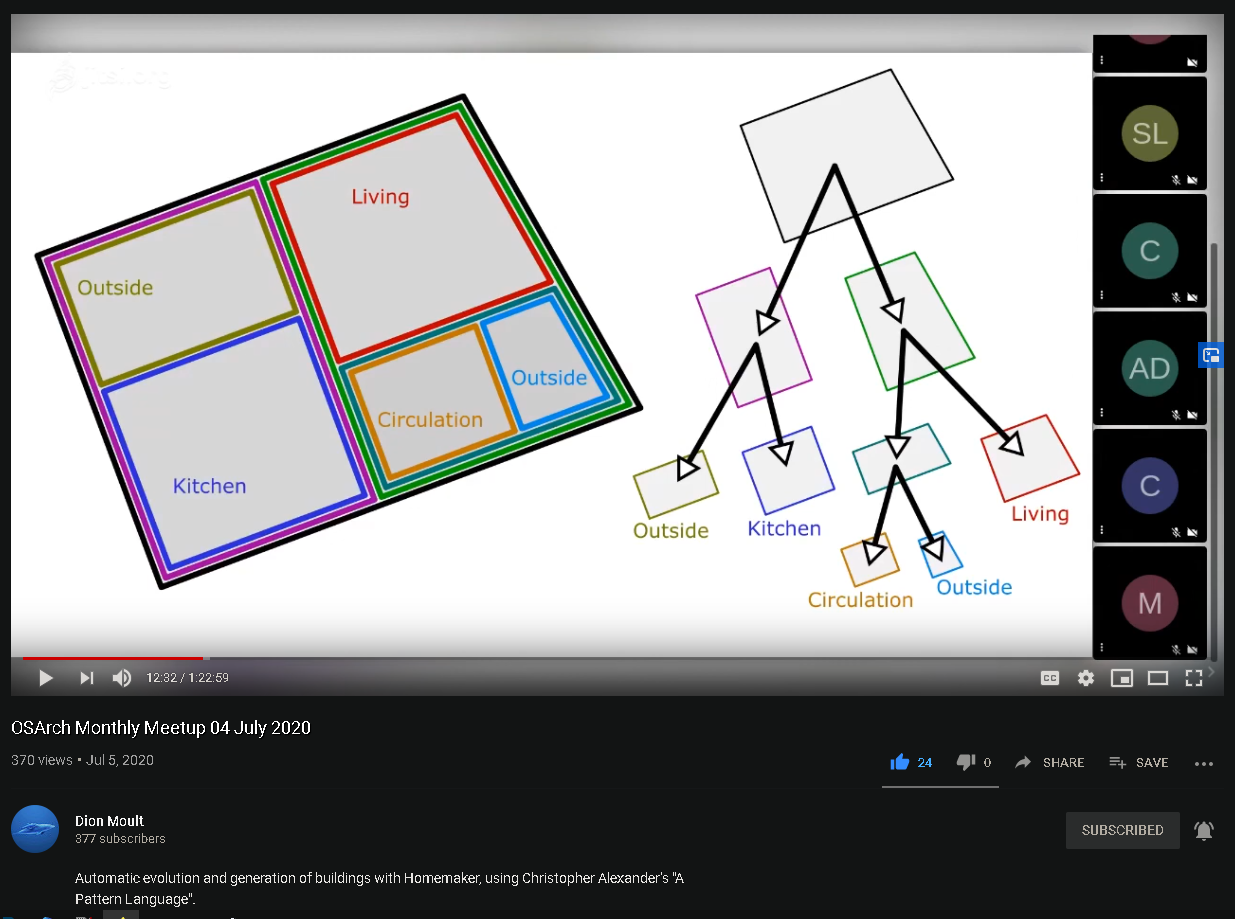1235x919 pixels.
Task: Click the Kitchen label in the tree diagram
Action: pos(784,529)
